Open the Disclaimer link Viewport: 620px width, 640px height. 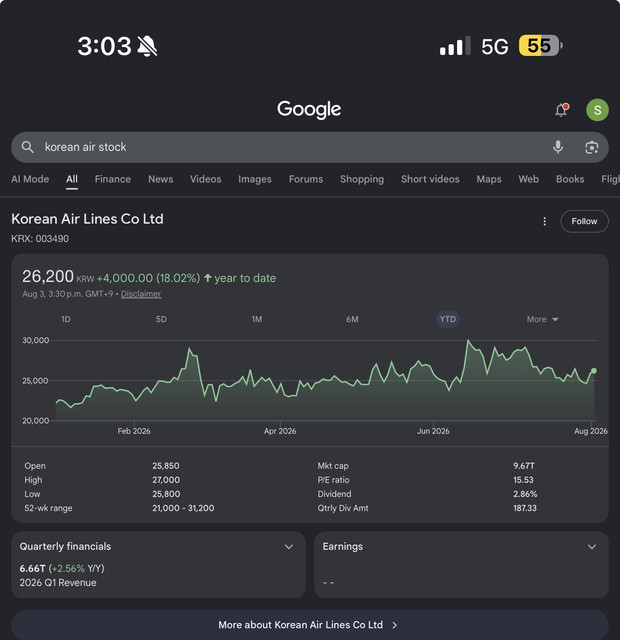click(x=141, y=294)
